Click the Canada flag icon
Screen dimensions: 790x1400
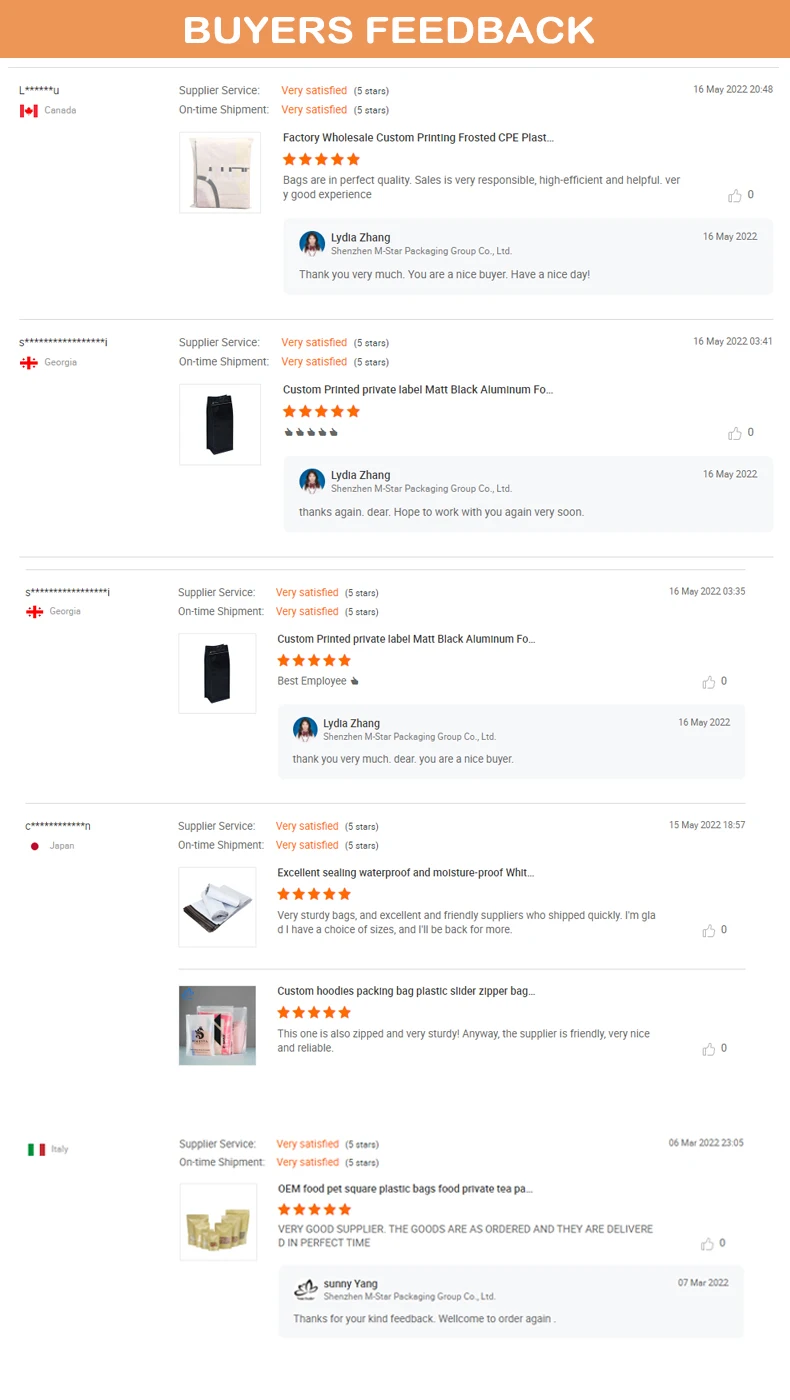point(29,111)
